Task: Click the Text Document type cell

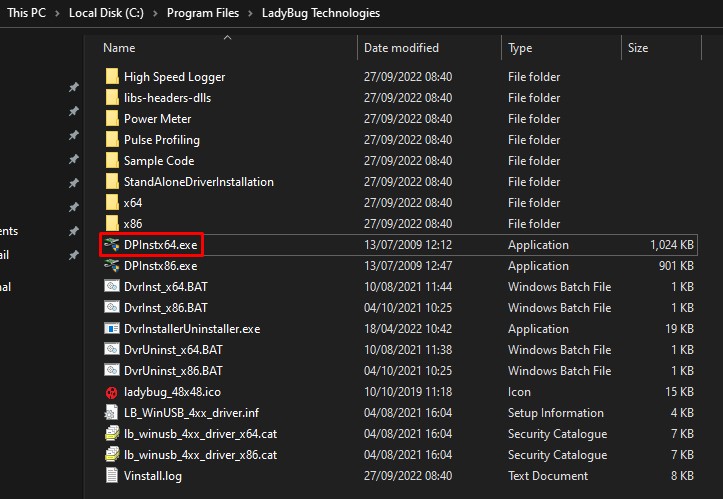Action: [x=548, y=475]
